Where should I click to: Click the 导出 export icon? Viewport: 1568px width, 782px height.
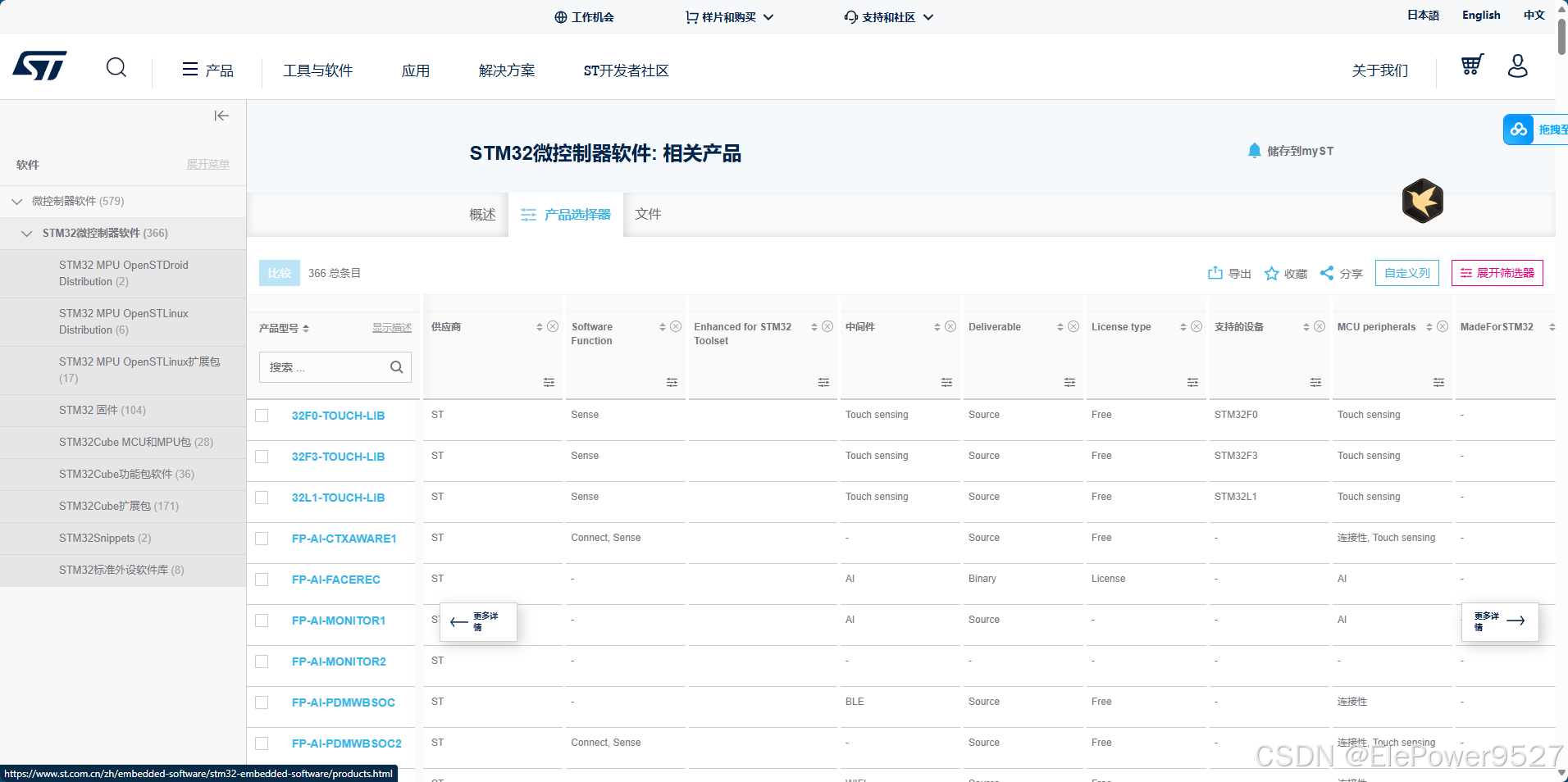point(1215,273)
